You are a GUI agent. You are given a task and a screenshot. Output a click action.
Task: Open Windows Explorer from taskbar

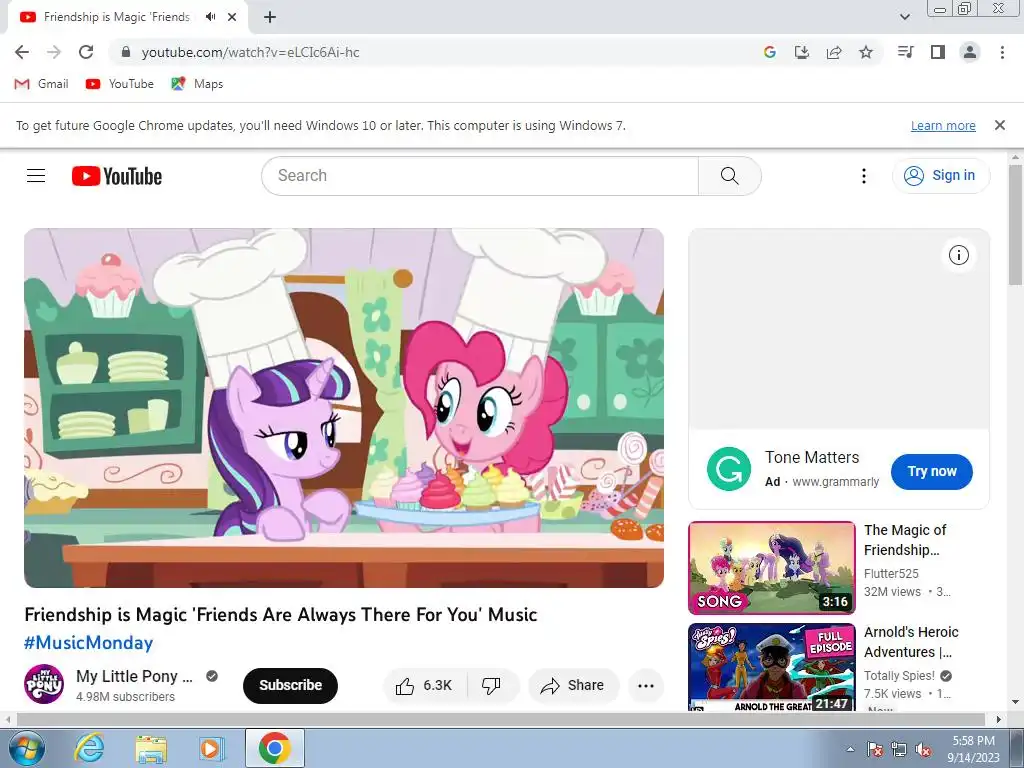[x=151, y=748]
